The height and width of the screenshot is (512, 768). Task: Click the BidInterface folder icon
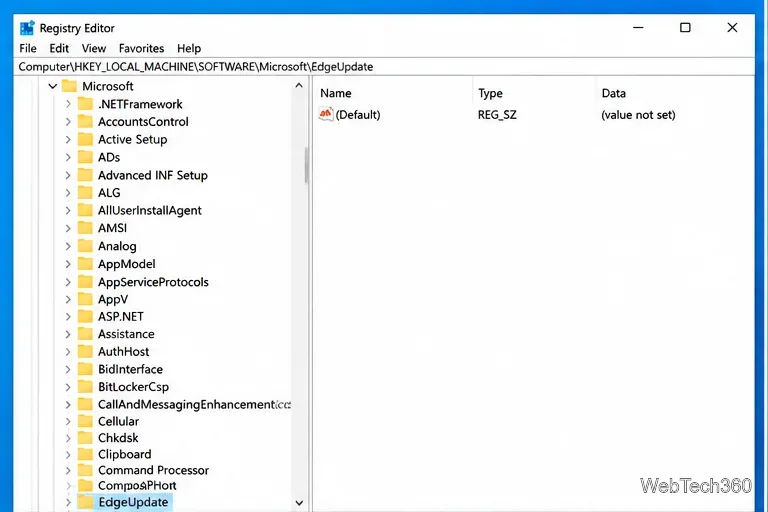(85, 369)
